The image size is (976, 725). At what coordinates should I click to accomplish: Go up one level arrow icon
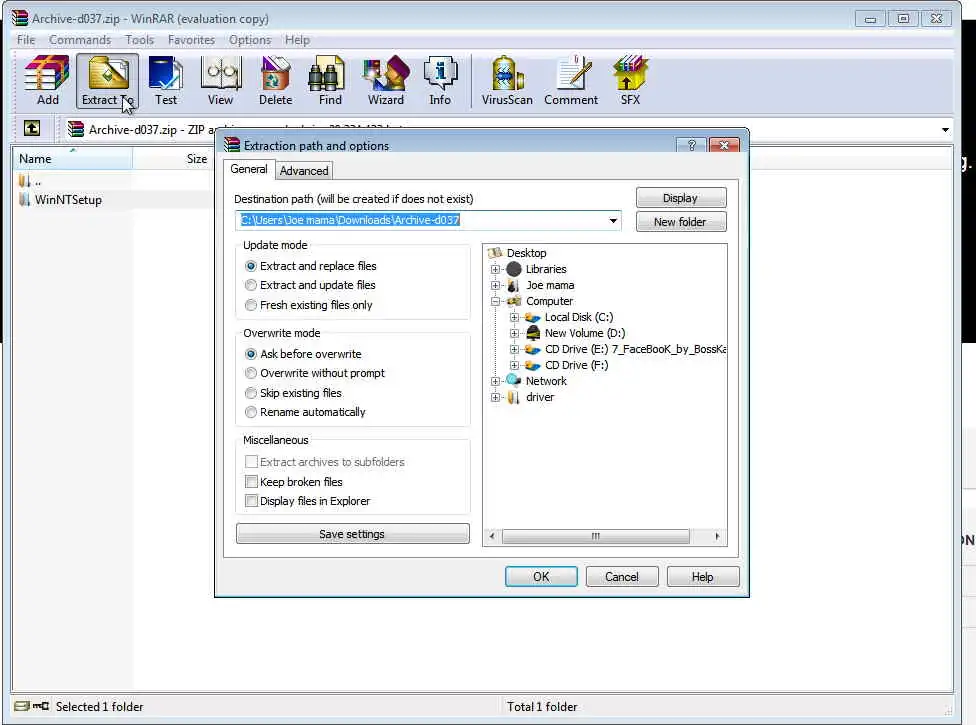[32, 129]
